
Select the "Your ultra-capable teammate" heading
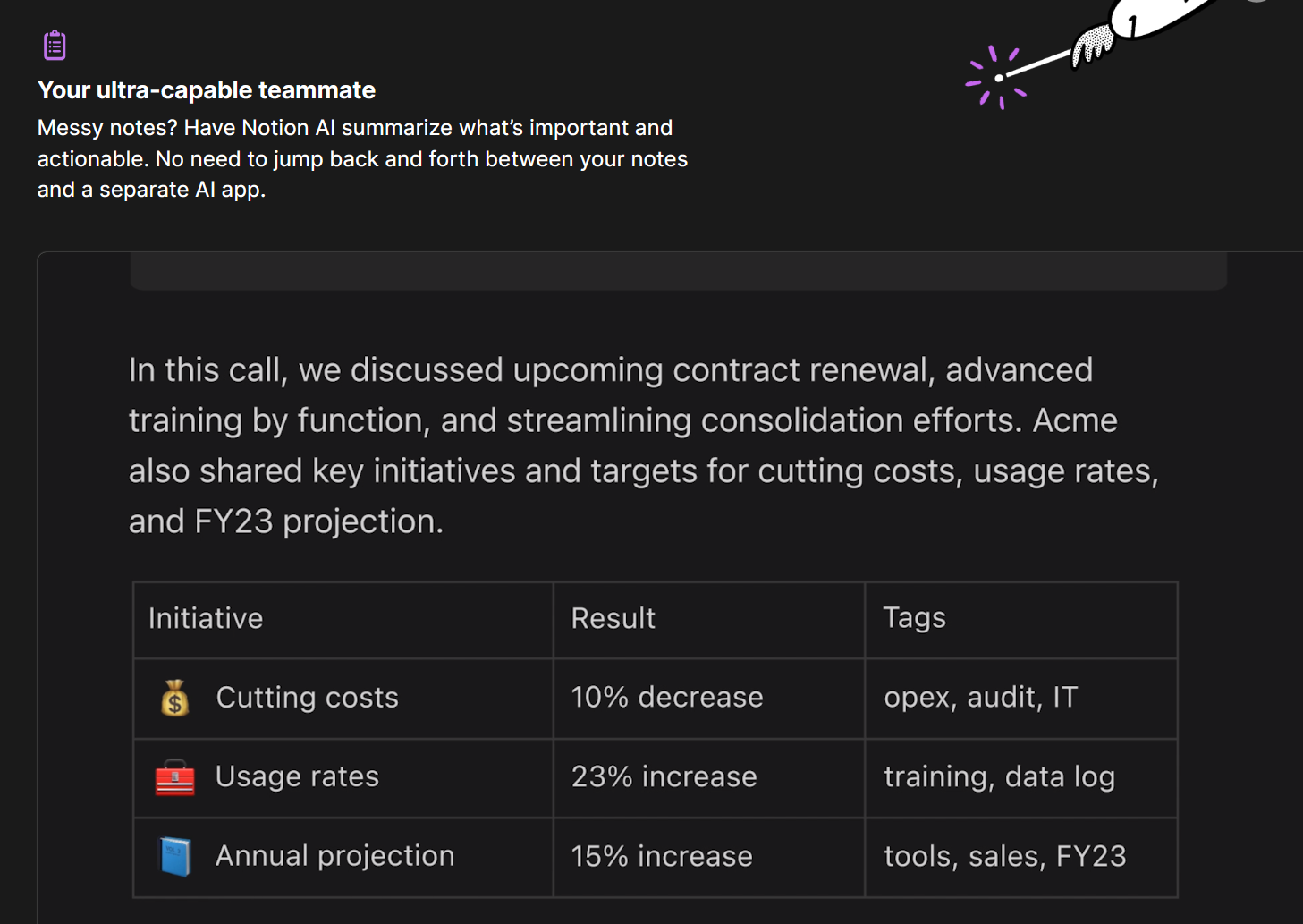point(207,90)
